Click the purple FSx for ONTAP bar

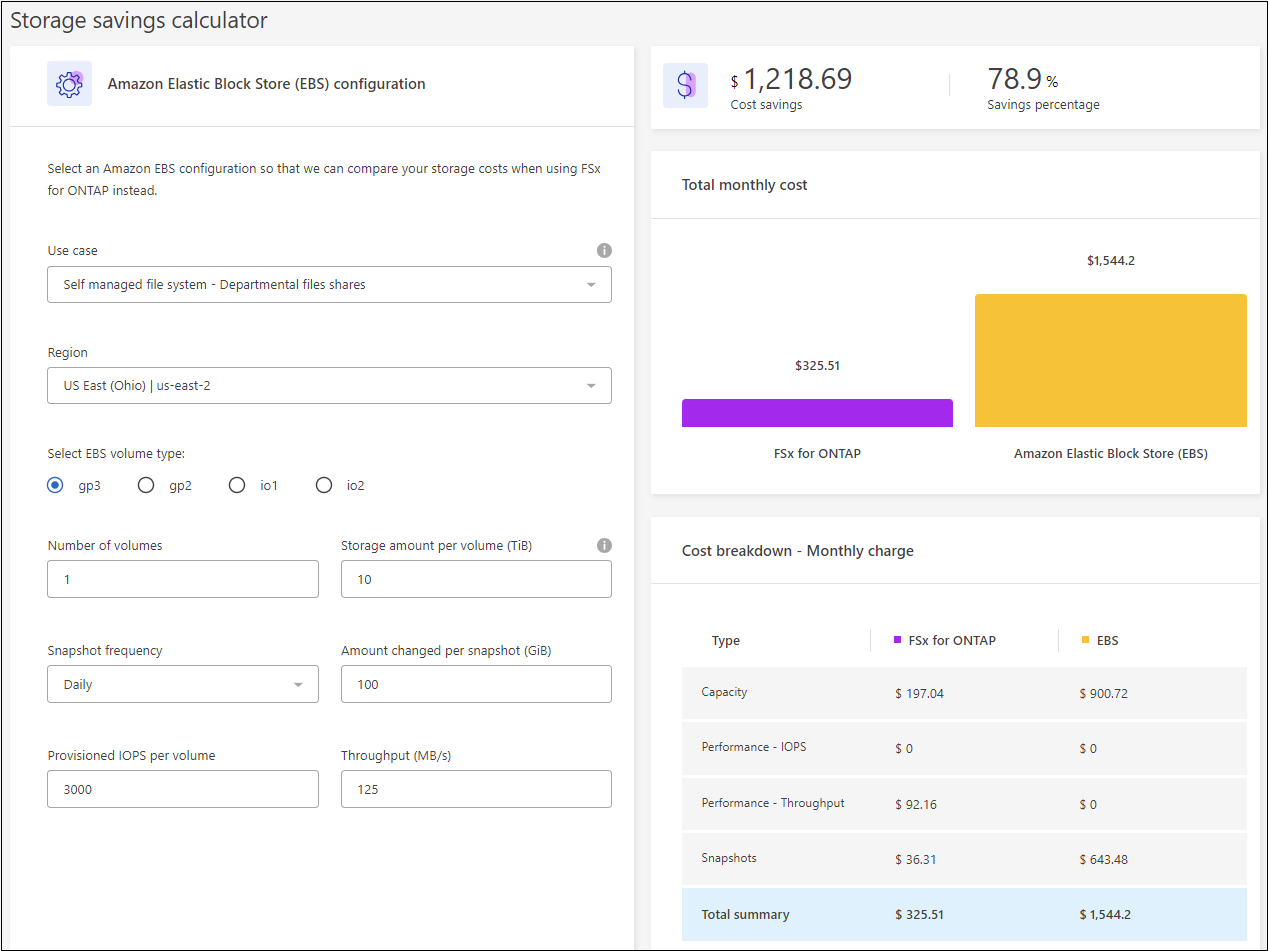[x=817, y=413]
